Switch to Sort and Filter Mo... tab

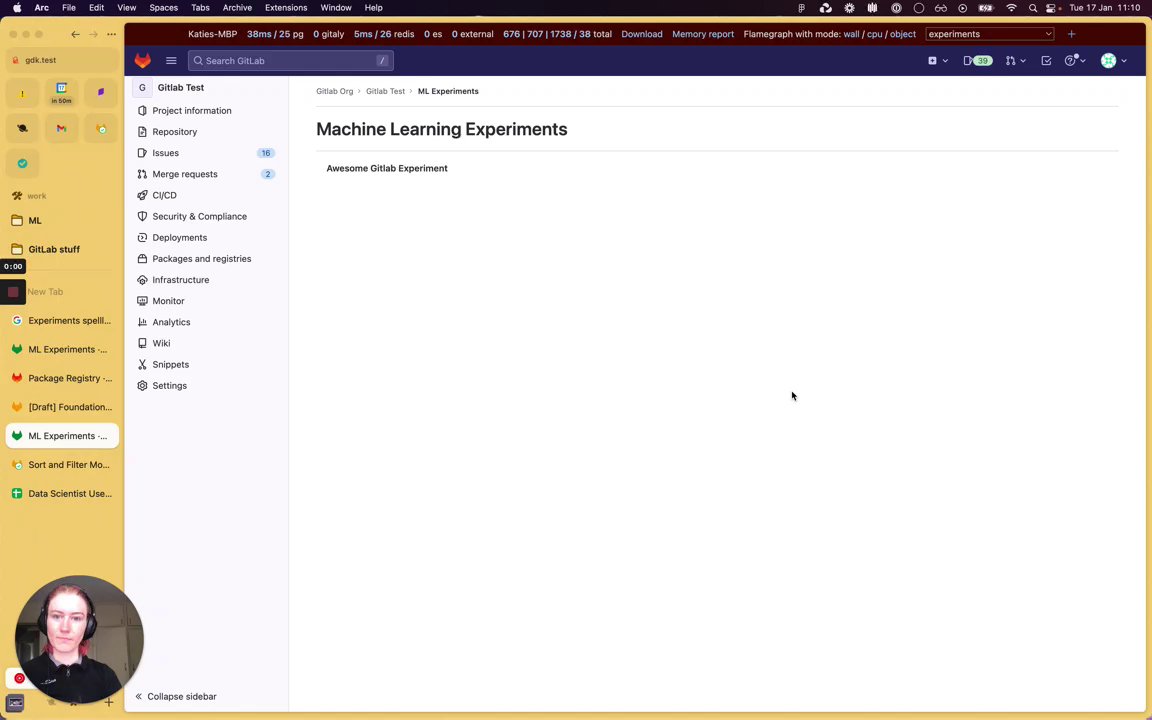point(62,465)
